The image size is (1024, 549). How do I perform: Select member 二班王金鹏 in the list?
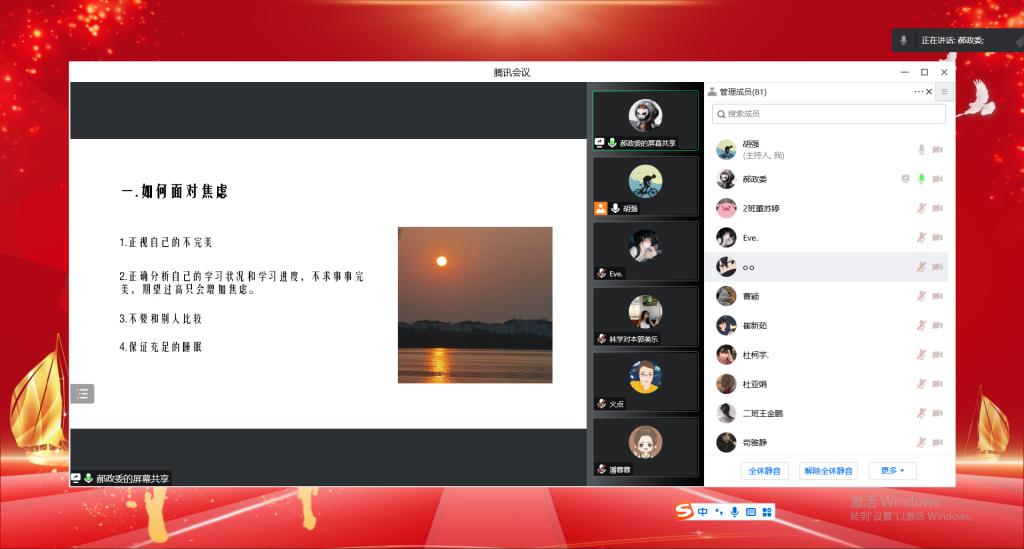click(x=762, y=413)
